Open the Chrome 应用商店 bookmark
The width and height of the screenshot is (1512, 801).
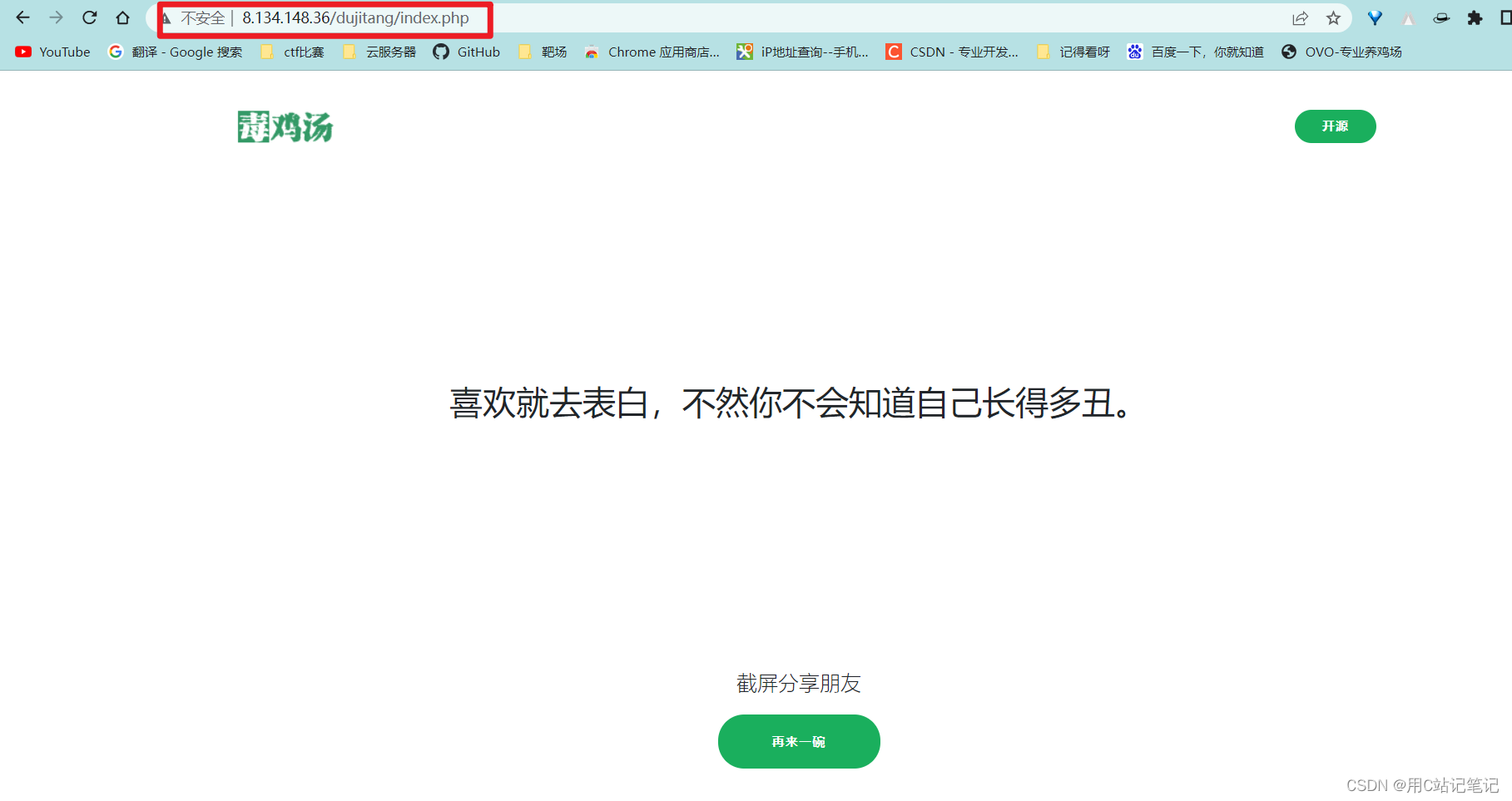point(652,52)
